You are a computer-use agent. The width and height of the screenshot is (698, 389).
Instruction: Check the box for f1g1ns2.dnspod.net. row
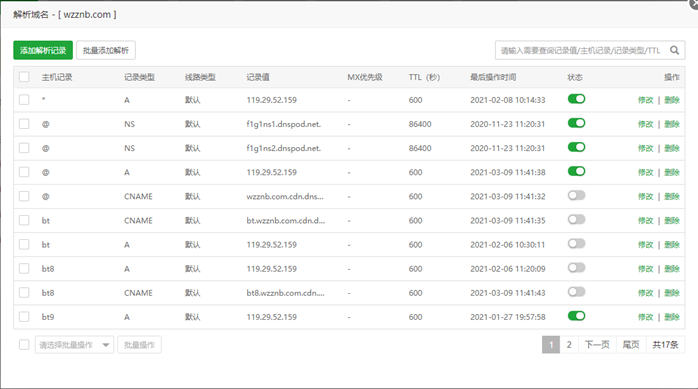(x=24, y=148)
